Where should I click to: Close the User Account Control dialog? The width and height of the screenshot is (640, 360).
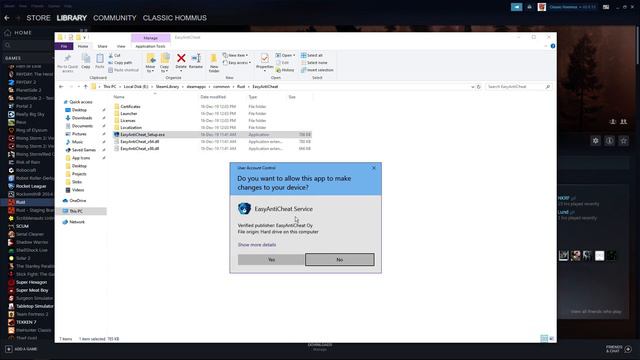coord(374,168)
